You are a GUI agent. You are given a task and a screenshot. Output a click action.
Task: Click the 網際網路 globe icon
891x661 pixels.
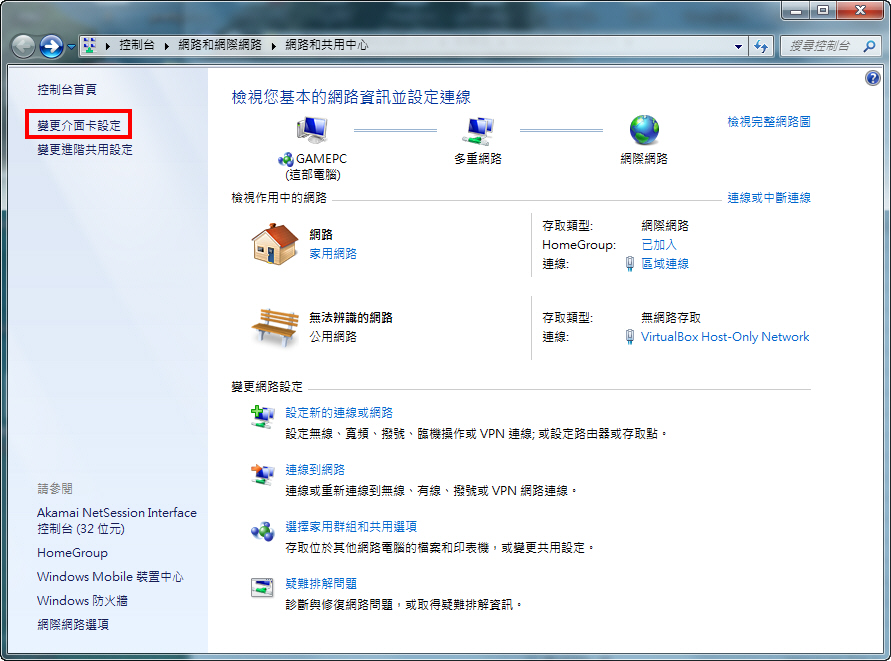pos(644,130)
